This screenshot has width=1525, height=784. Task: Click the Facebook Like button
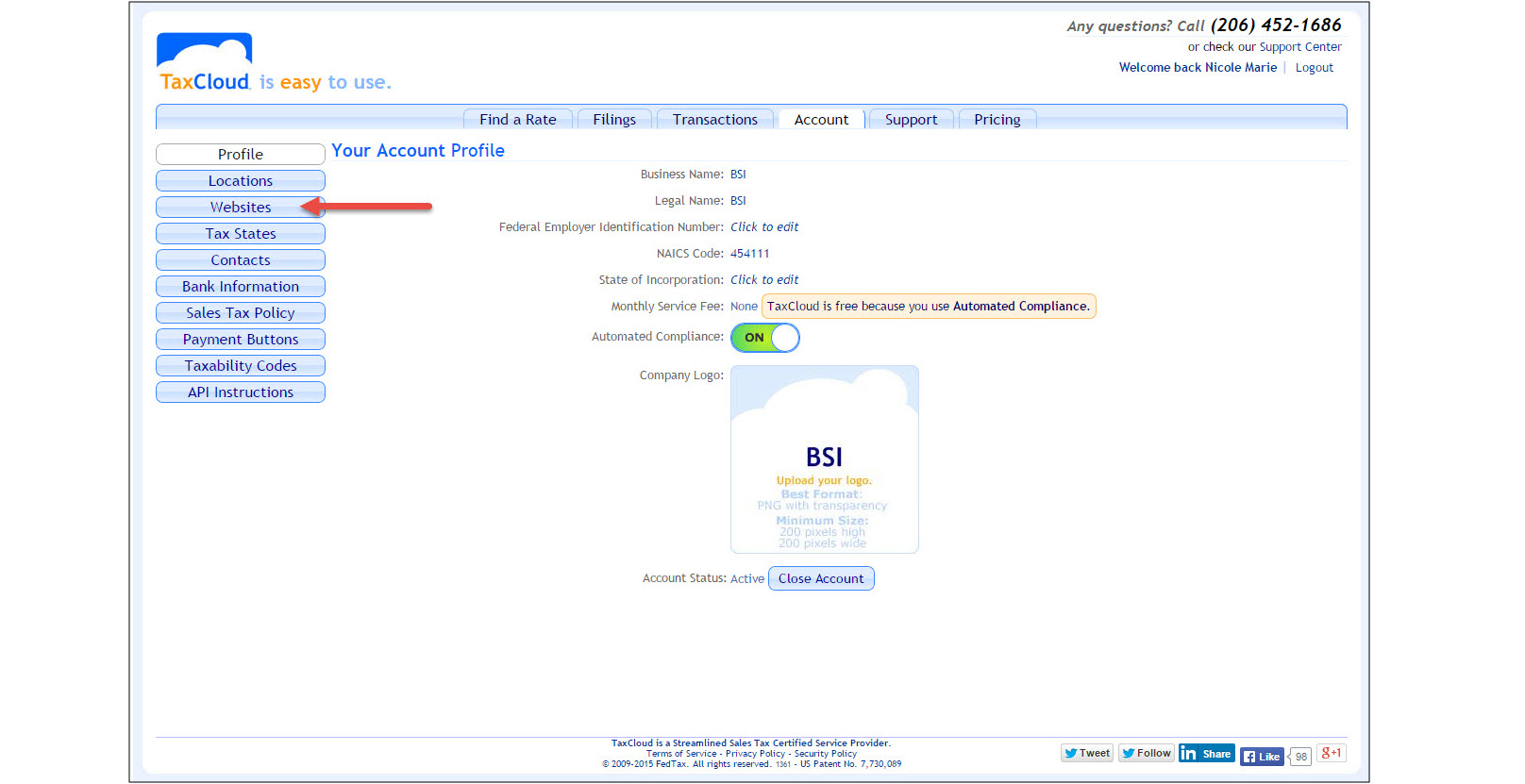1262,756
